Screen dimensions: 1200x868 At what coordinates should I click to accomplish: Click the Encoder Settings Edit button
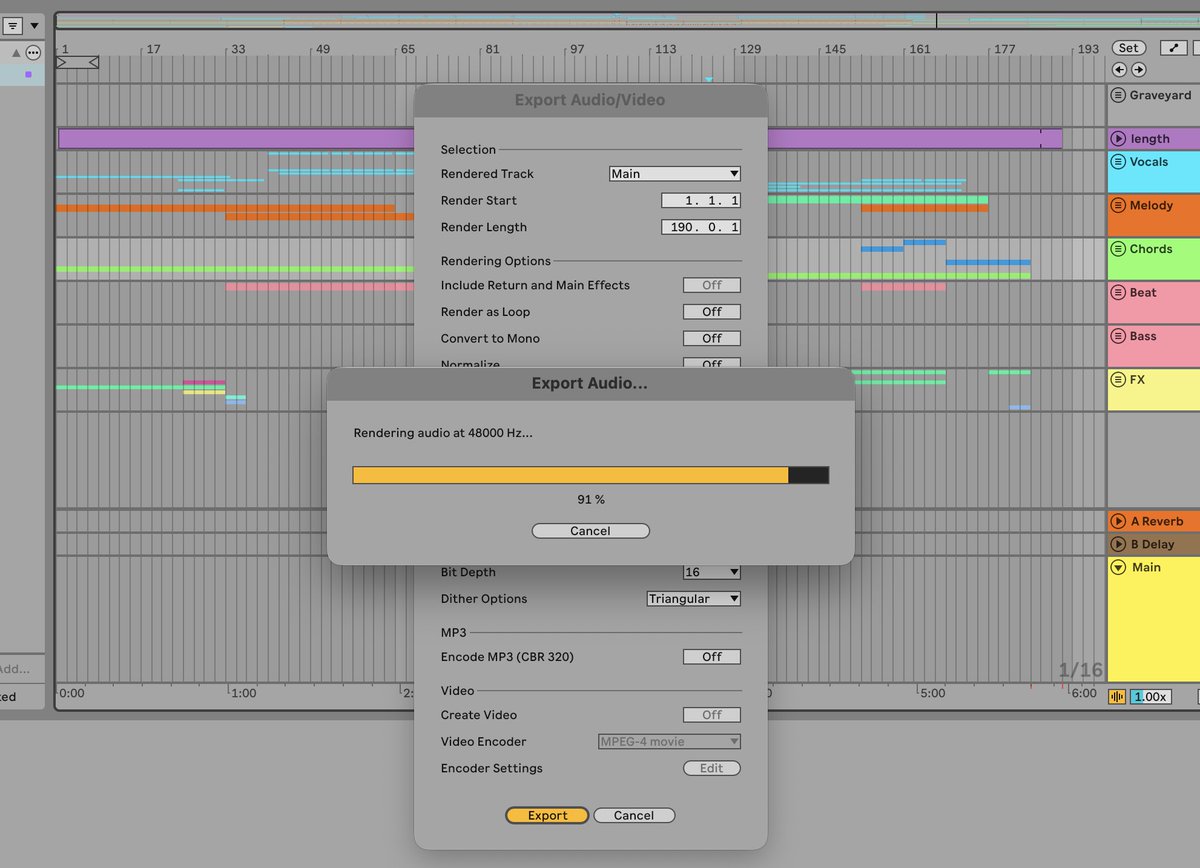coord(711,768)
